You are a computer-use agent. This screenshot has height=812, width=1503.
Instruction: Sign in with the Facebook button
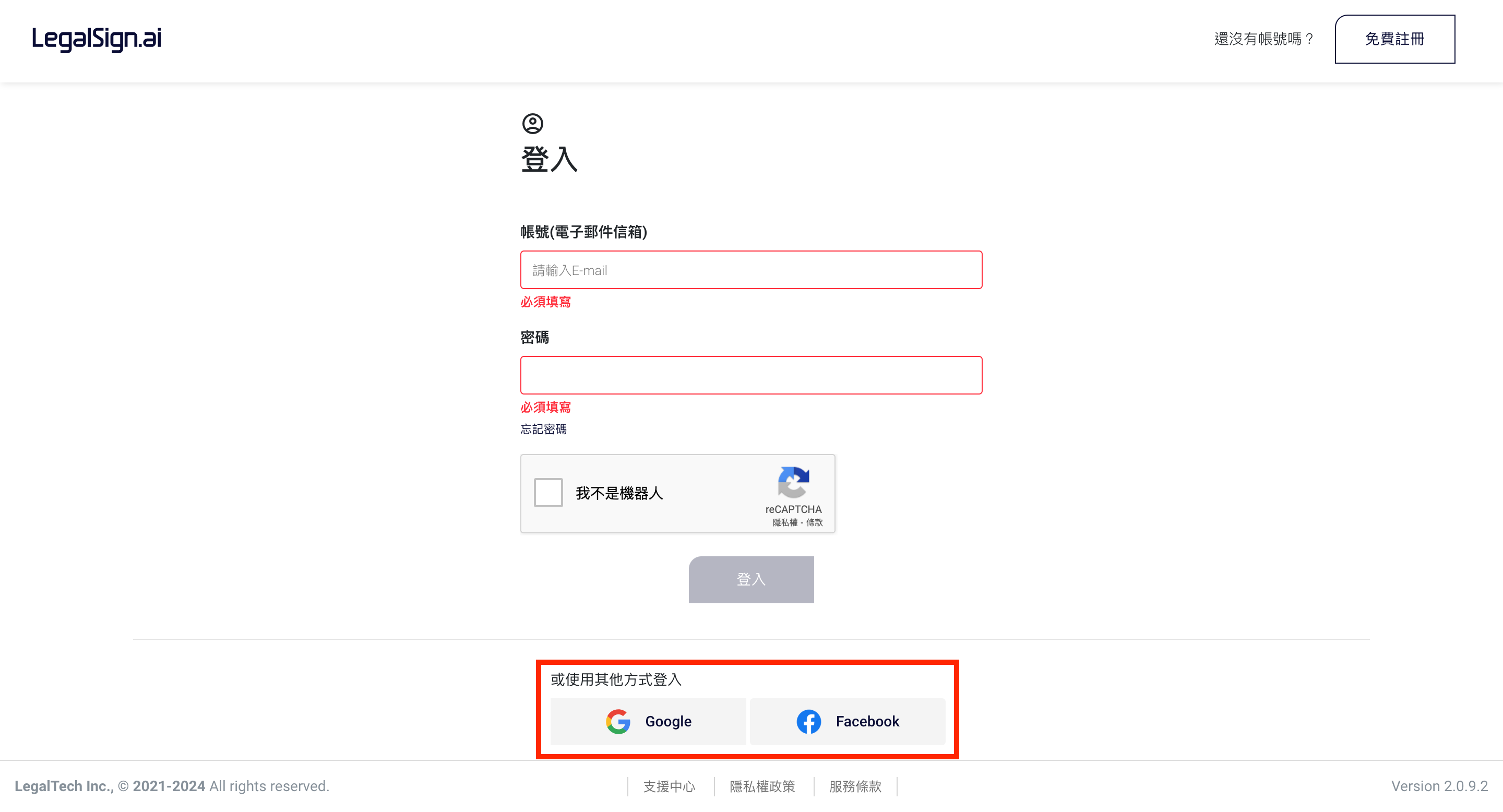coord(847,721)
